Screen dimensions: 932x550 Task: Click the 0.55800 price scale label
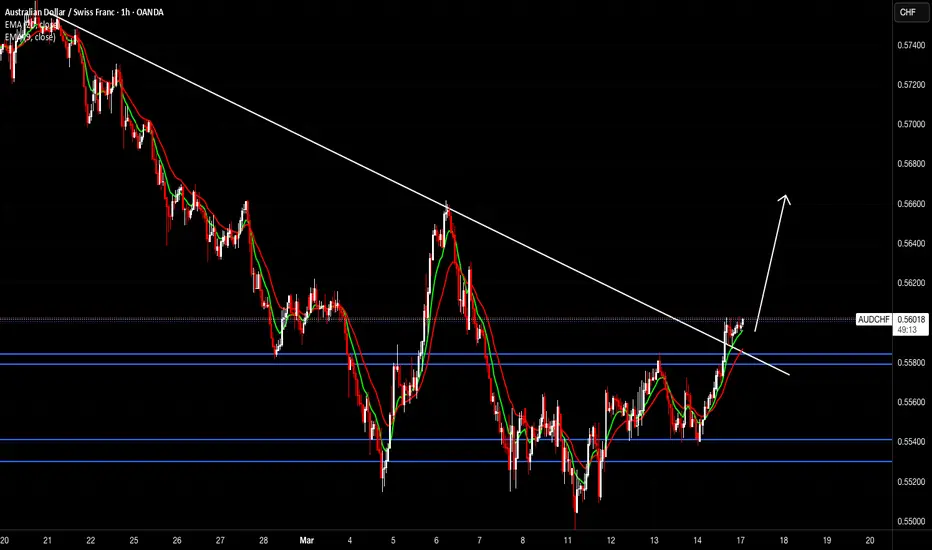point(911,363)
